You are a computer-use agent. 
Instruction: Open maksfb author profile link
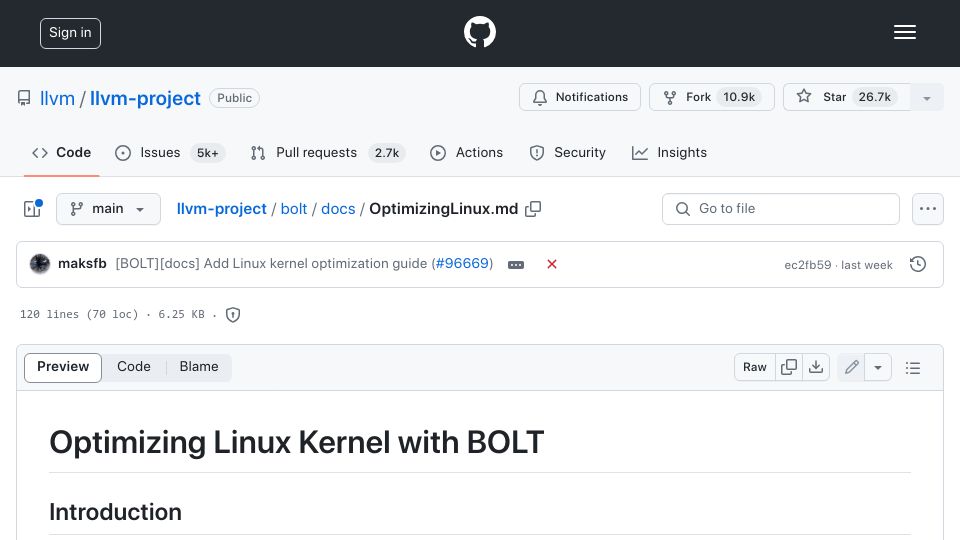[82, 264]
